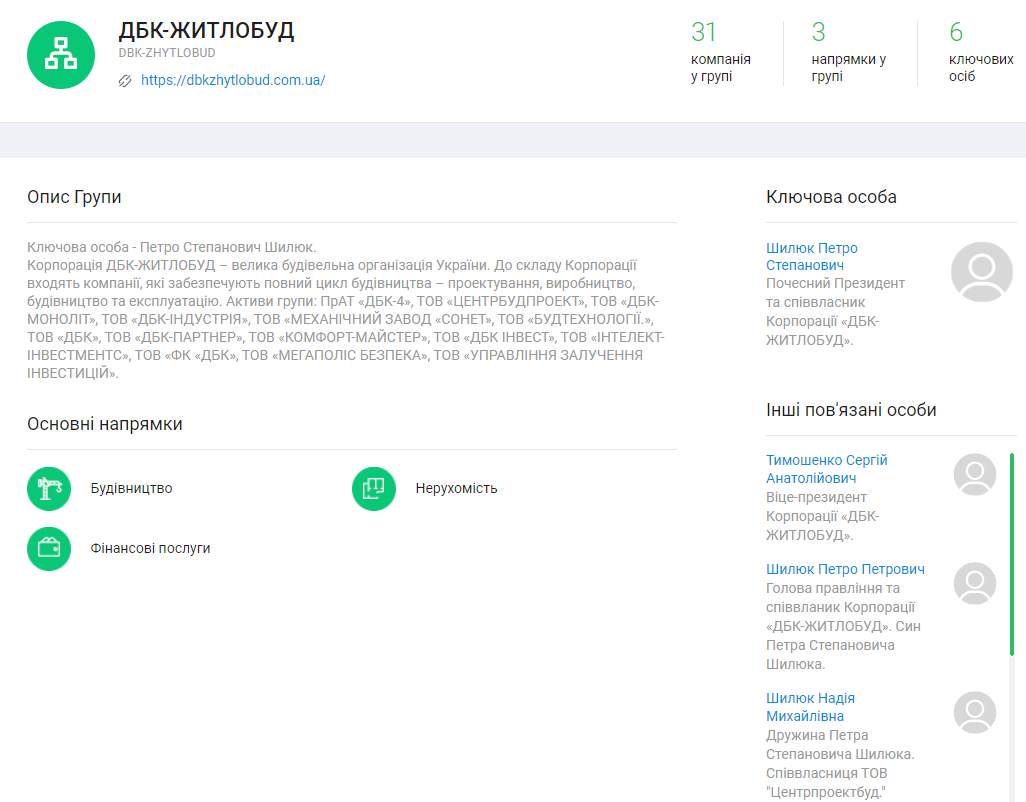Click avatar of Шилюк Петро Петрович

click(x=974, y=583)
